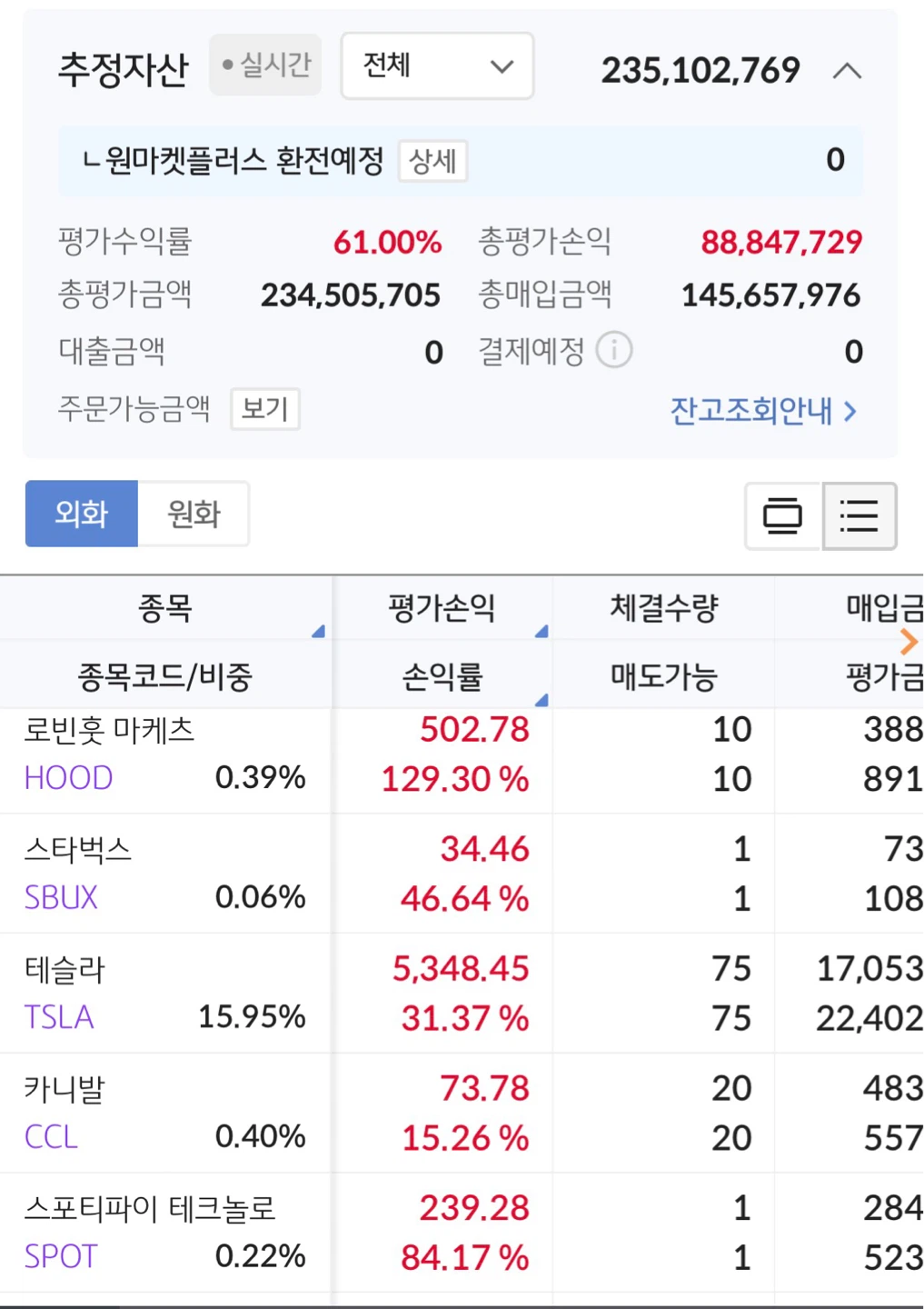The image size is (924, 1309).
Task: Switch to card view layout icon
Action: coord(782,515)
